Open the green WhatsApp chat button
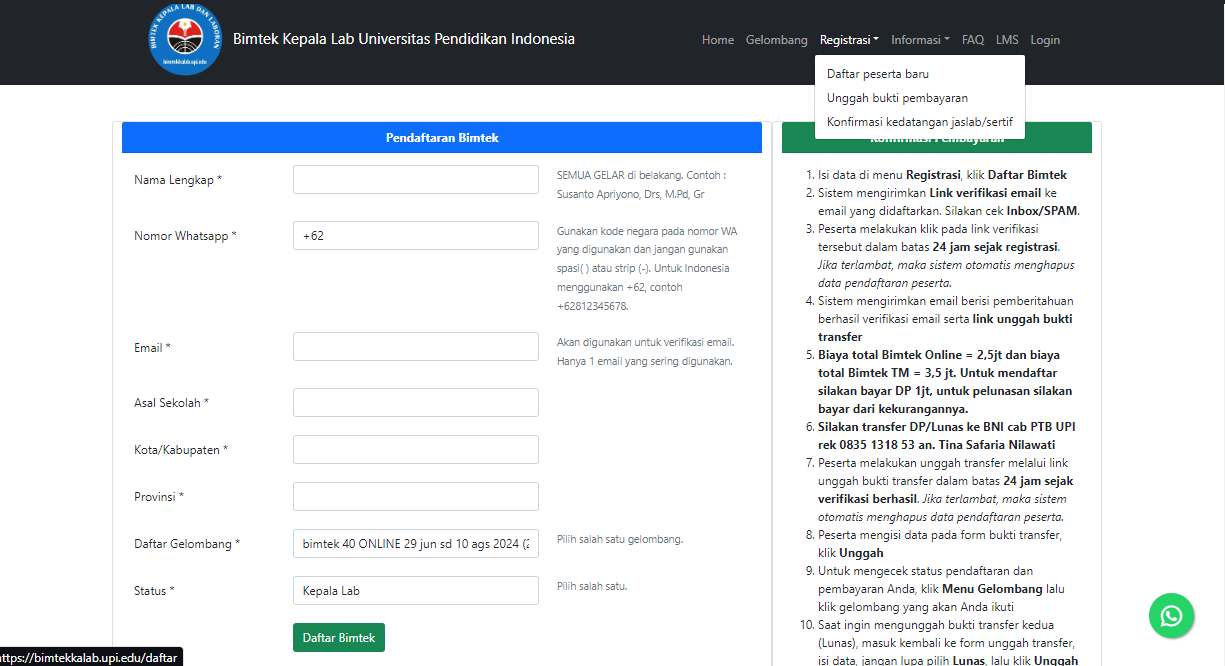Screen dimensions: 1225x666 pos(1171,615)
